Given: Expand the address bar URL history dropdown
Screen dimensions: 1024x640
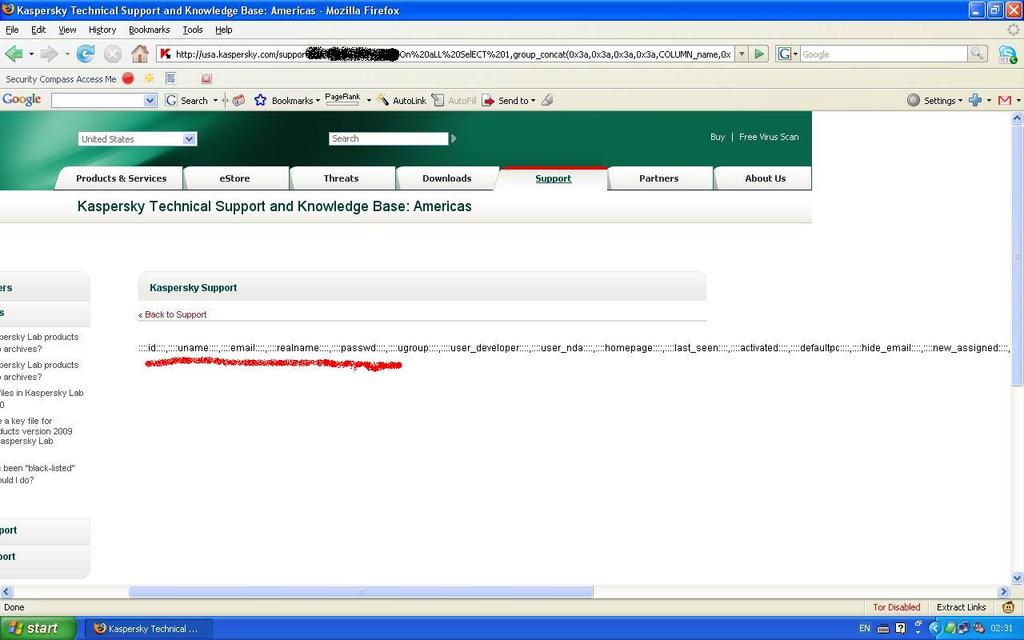Looking at the screenshot, I should click(741, 54).
